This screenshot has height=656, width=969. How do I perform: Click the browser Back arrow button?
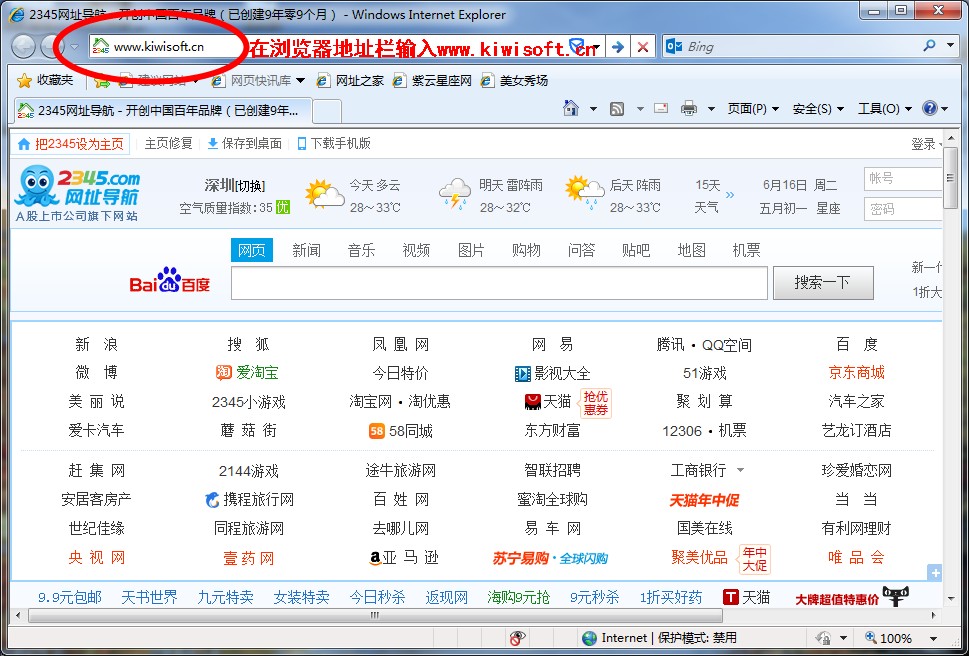click(23, 46)
